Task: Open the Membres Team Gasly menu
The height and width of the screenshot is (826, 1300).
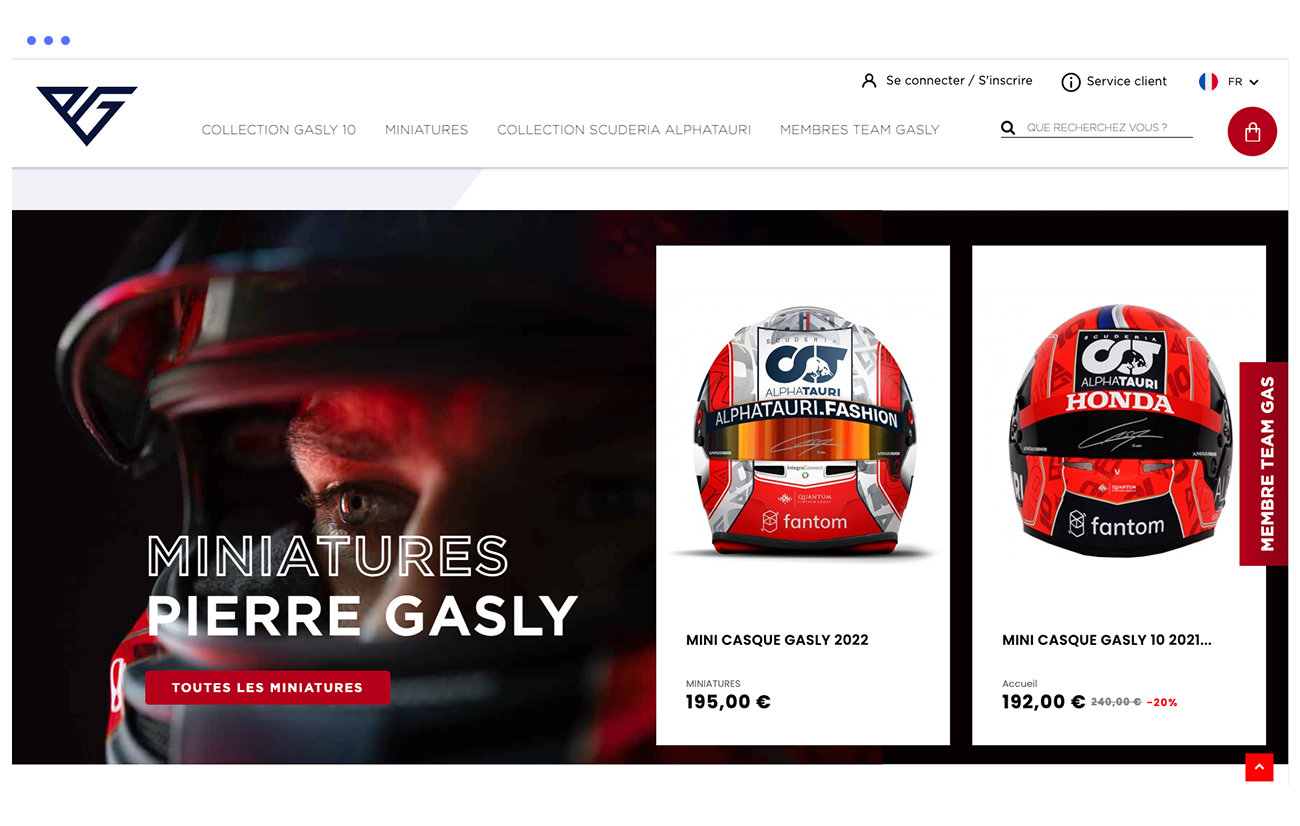Action: tap(860, 130)
